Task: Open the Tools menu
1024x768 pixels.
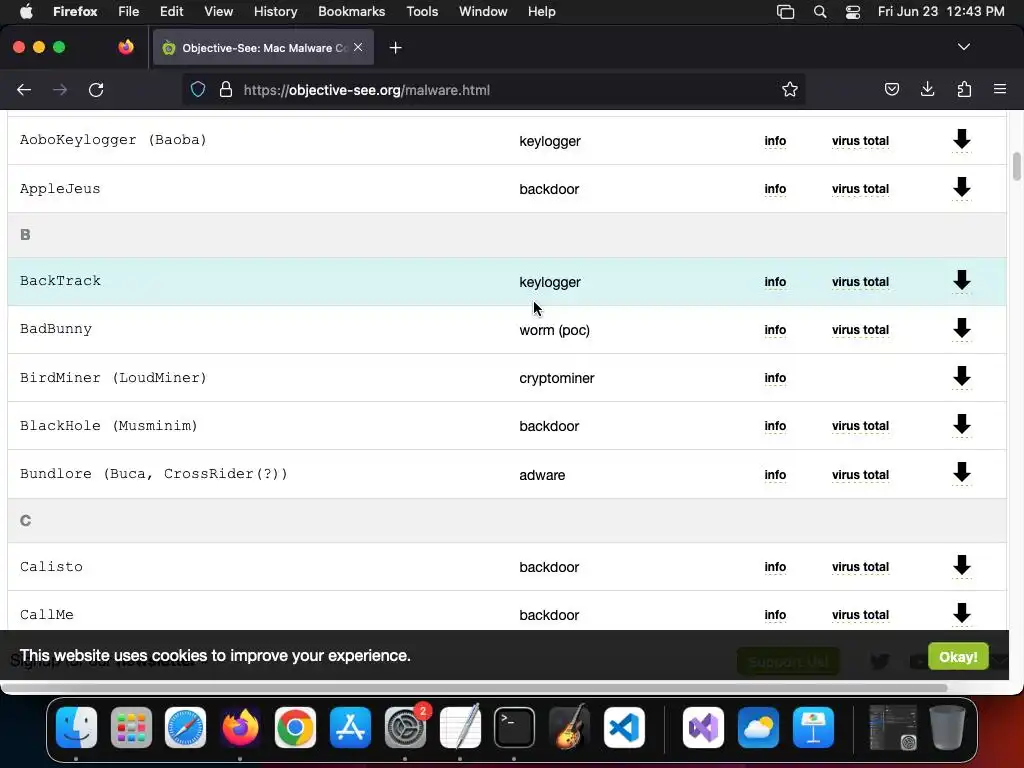Action: 422,12
